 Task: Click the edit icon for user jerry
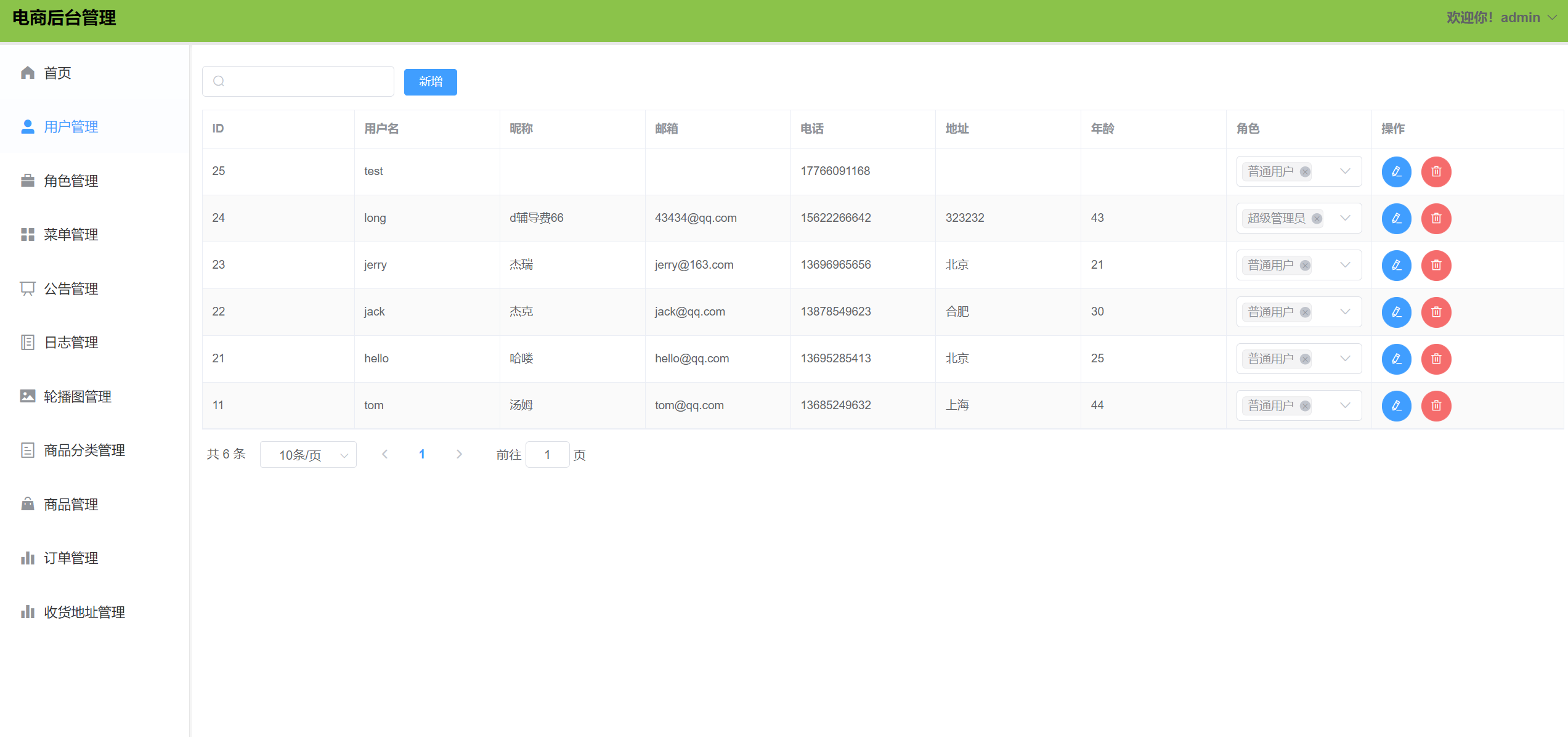[1396, 265]
